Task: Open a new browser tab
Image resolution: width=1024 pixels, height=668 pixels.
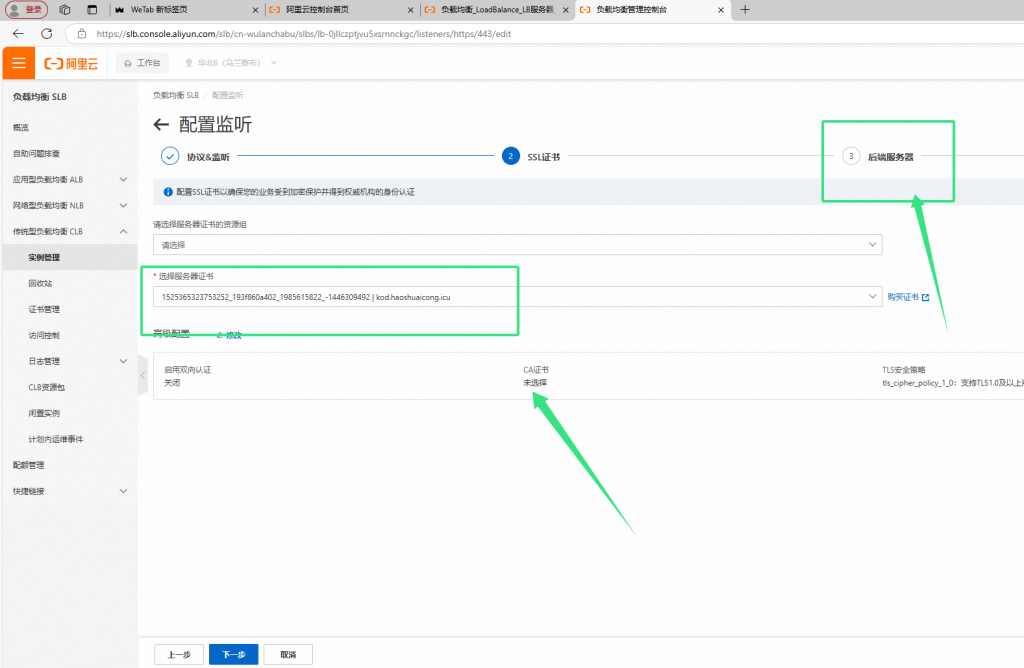Action: point(744,9)
